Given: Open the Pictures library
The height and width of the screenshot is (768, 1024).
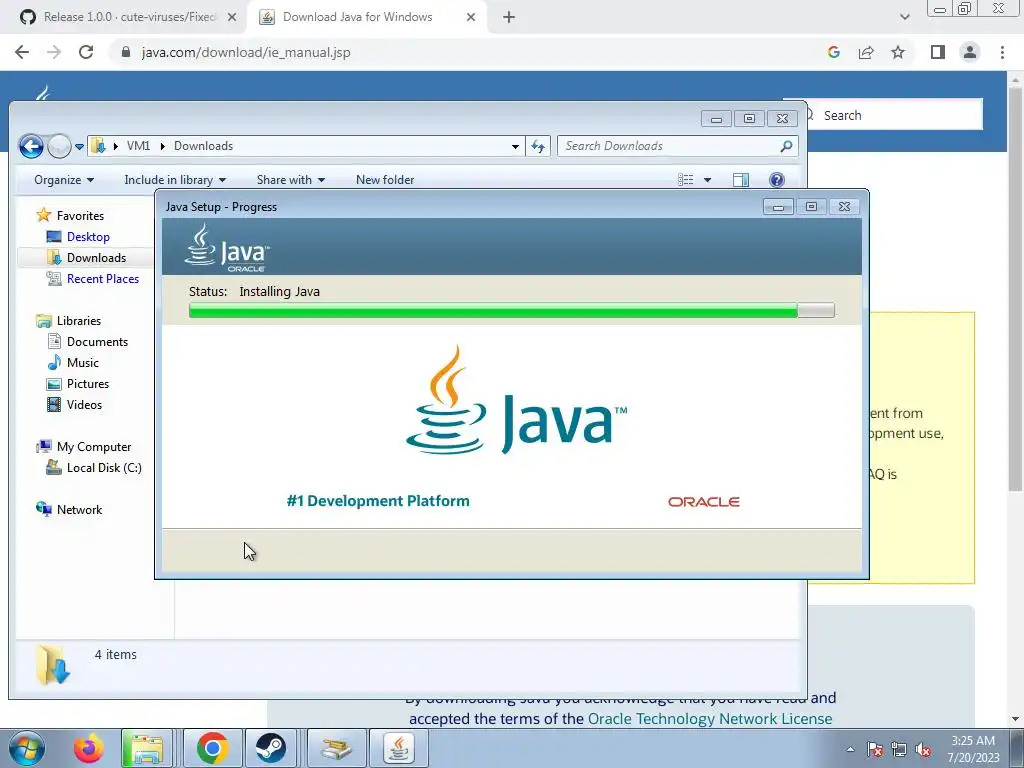Looking at the screenshot, I should point(88,383).
